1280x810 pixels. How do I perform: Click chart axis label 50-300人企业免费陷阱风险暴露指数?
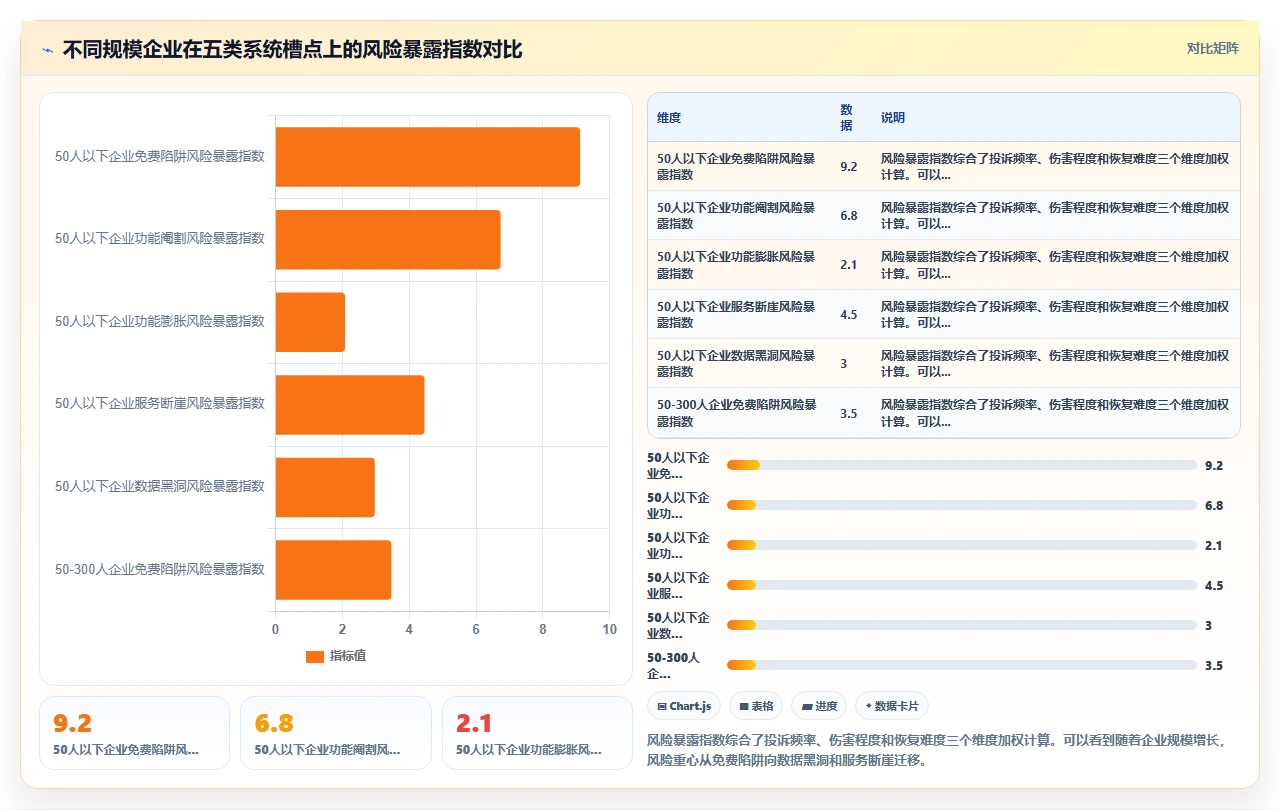point(160,569)
